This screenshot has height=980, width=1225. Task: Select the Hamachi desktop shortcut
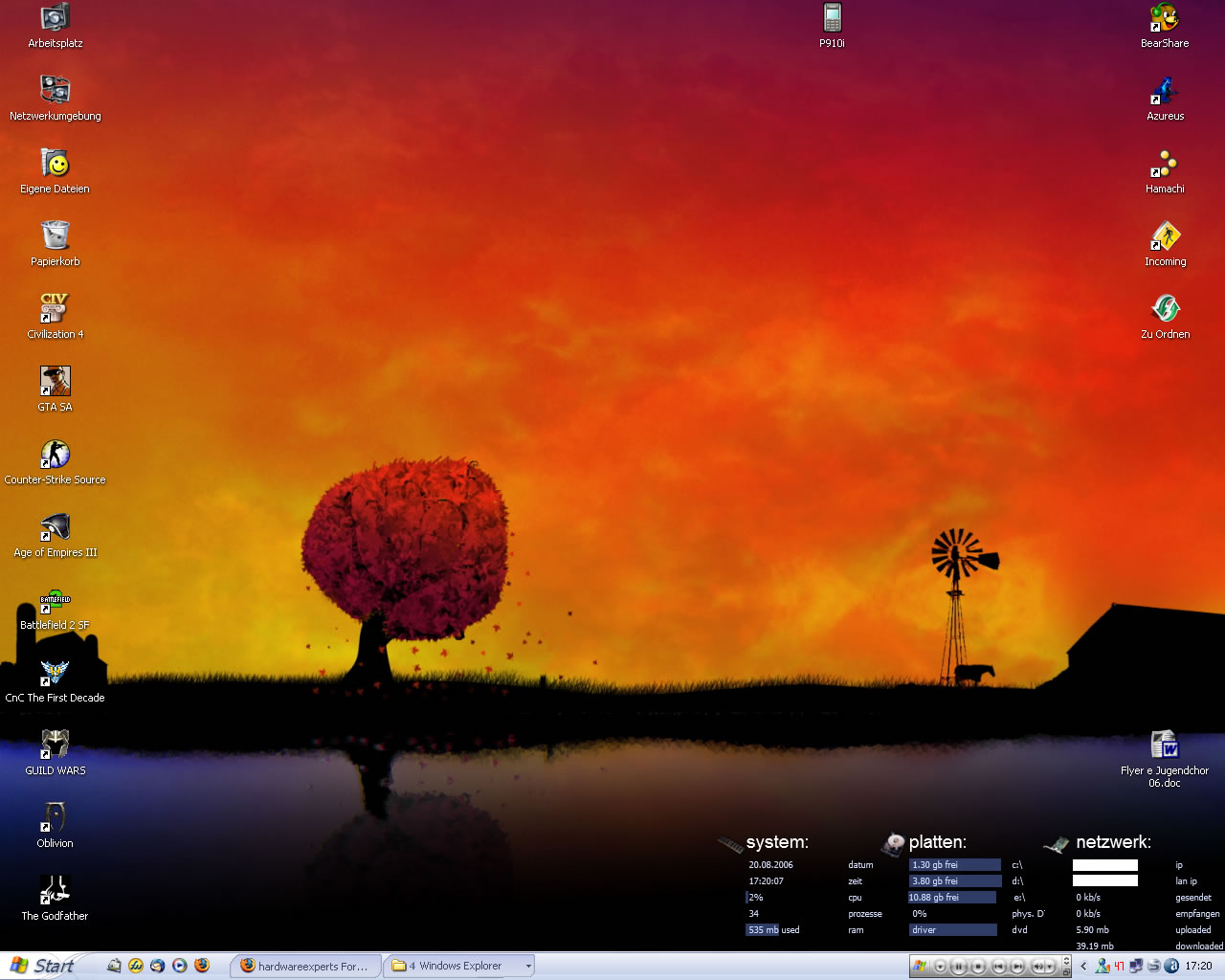tap(1165, 164)
